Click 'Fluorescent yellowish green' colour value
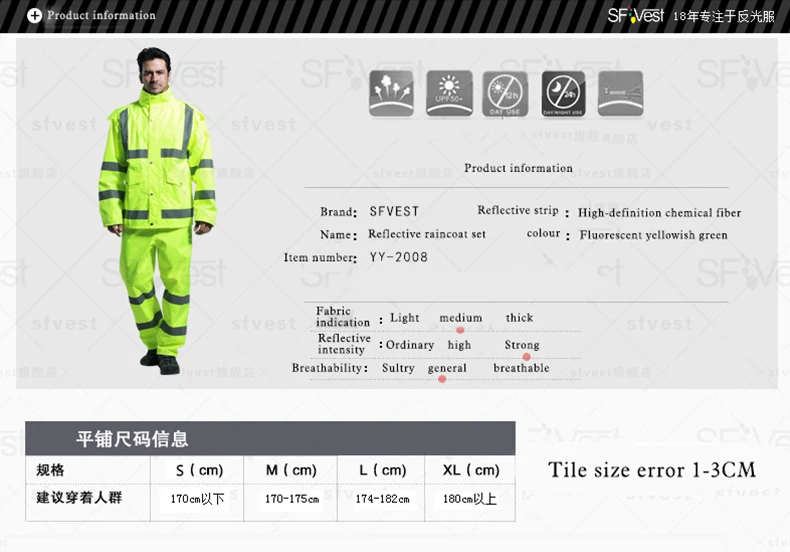 (653, 235)
